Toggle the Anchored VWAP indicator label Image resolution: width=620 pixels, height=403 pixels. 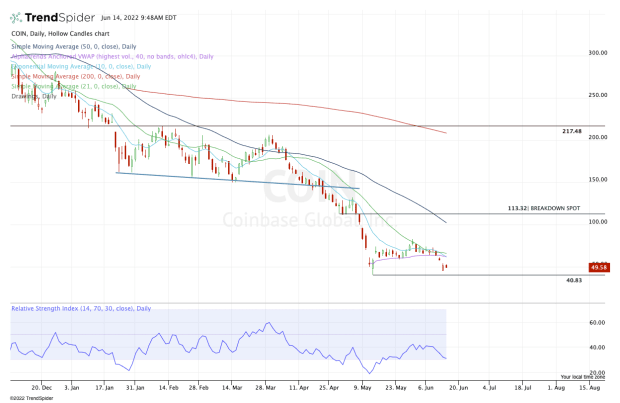90,57
